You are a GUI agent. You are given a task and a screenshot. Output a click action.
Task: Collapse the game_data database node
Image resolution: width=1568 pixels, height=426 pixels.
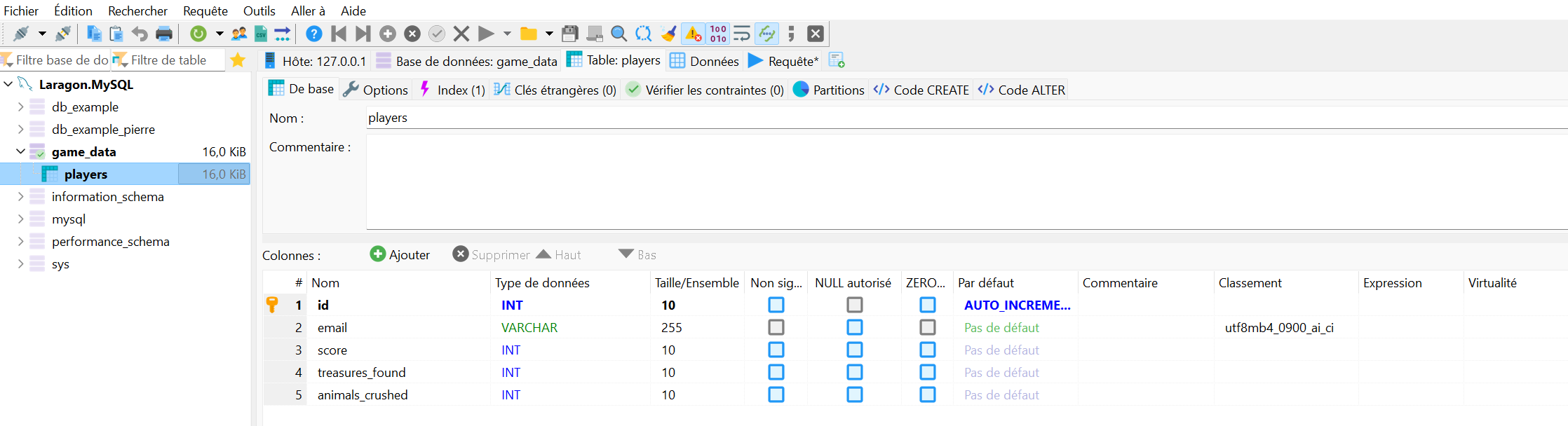20,152
